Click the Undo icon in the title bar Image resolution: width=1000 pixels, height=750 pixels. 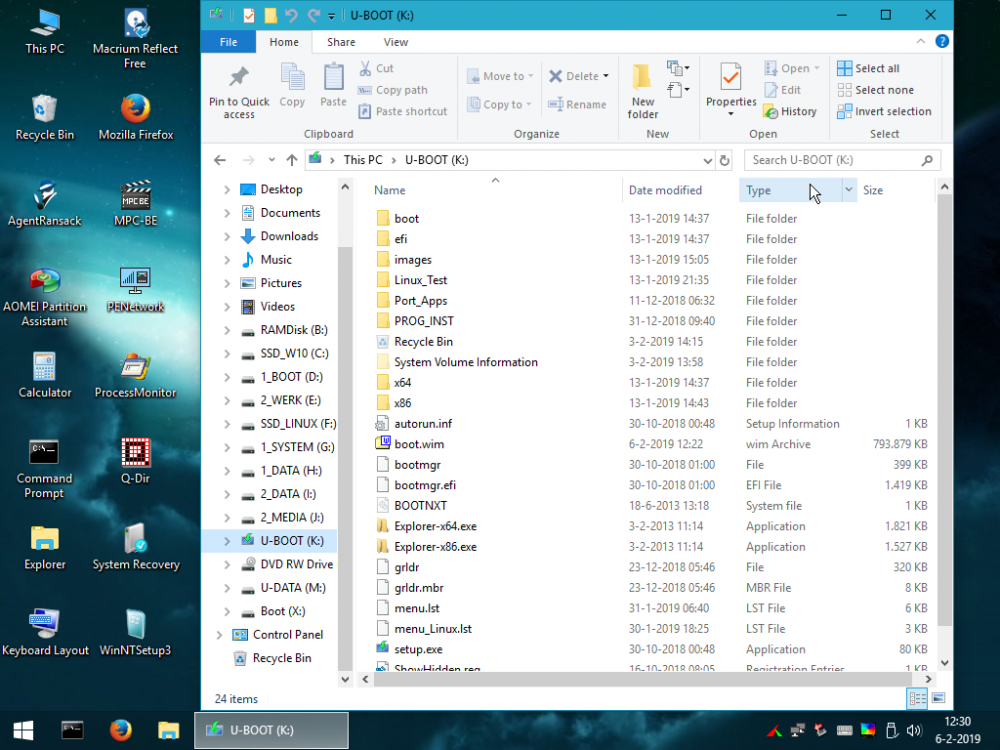290,15
